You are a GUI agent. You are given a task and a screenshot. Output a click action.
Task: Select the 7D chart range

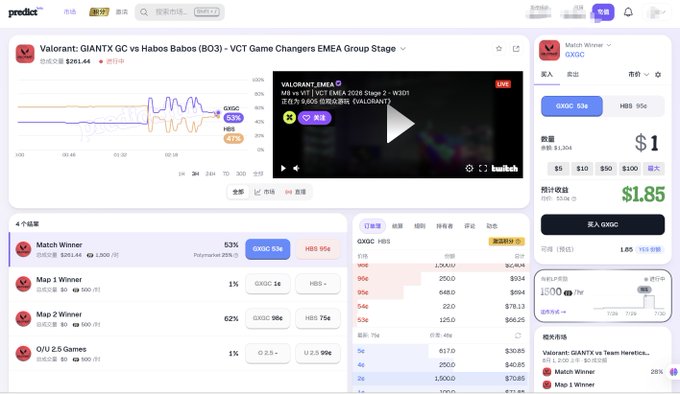coord(226,173)
